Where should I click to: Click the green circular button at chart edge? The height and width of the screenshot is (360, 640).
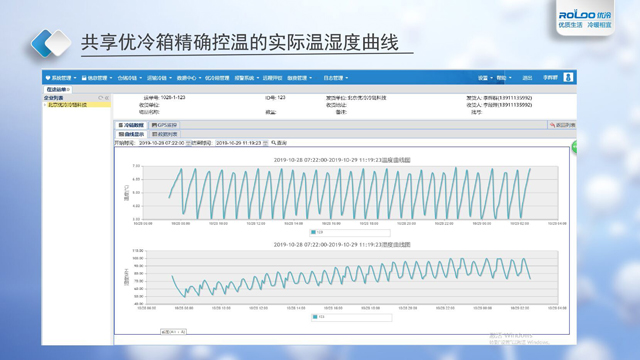[x=574, y=147]
